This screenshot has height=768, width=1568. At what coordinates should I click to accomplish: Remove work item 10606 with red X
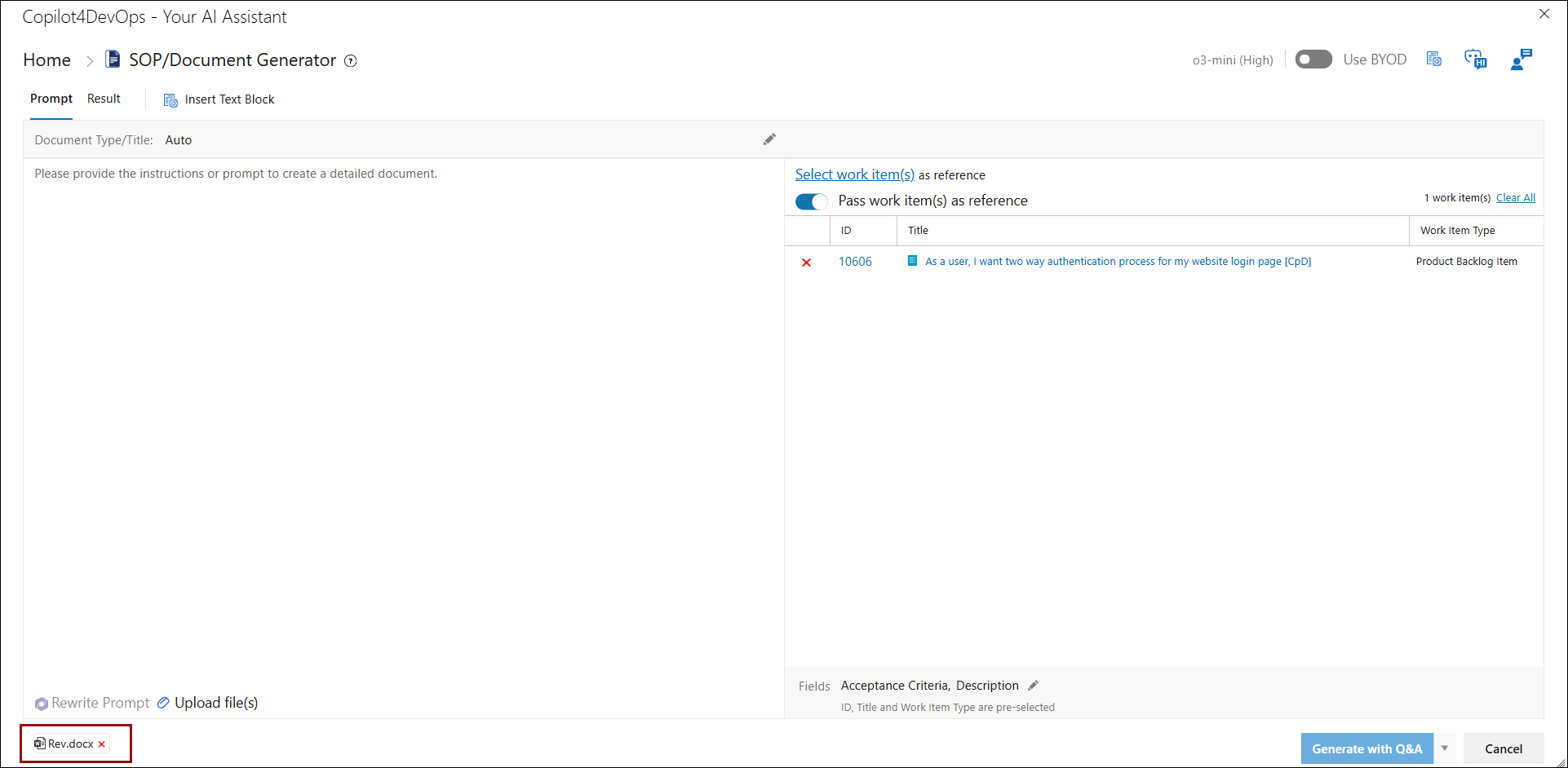[x=806, y=263]
